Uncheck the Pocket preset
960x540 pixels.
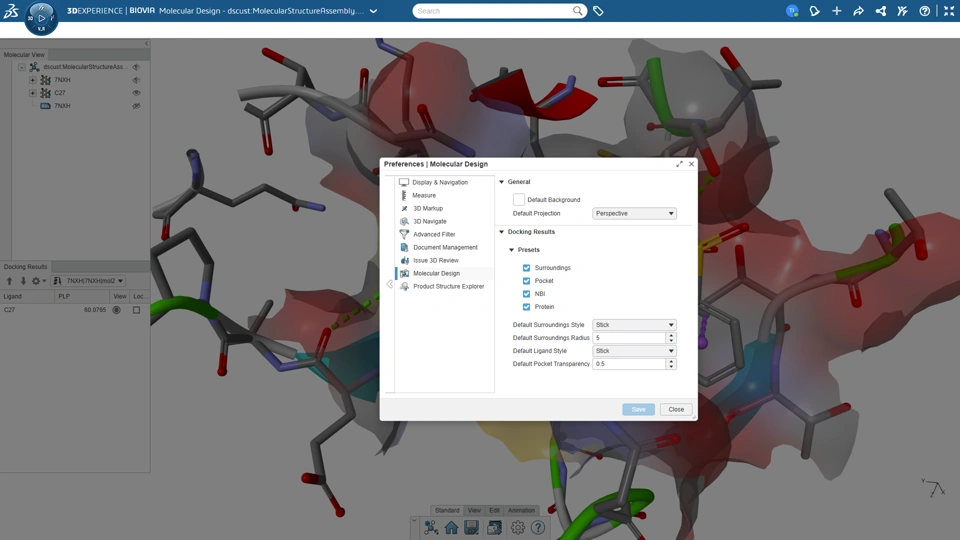click(527, 280)
